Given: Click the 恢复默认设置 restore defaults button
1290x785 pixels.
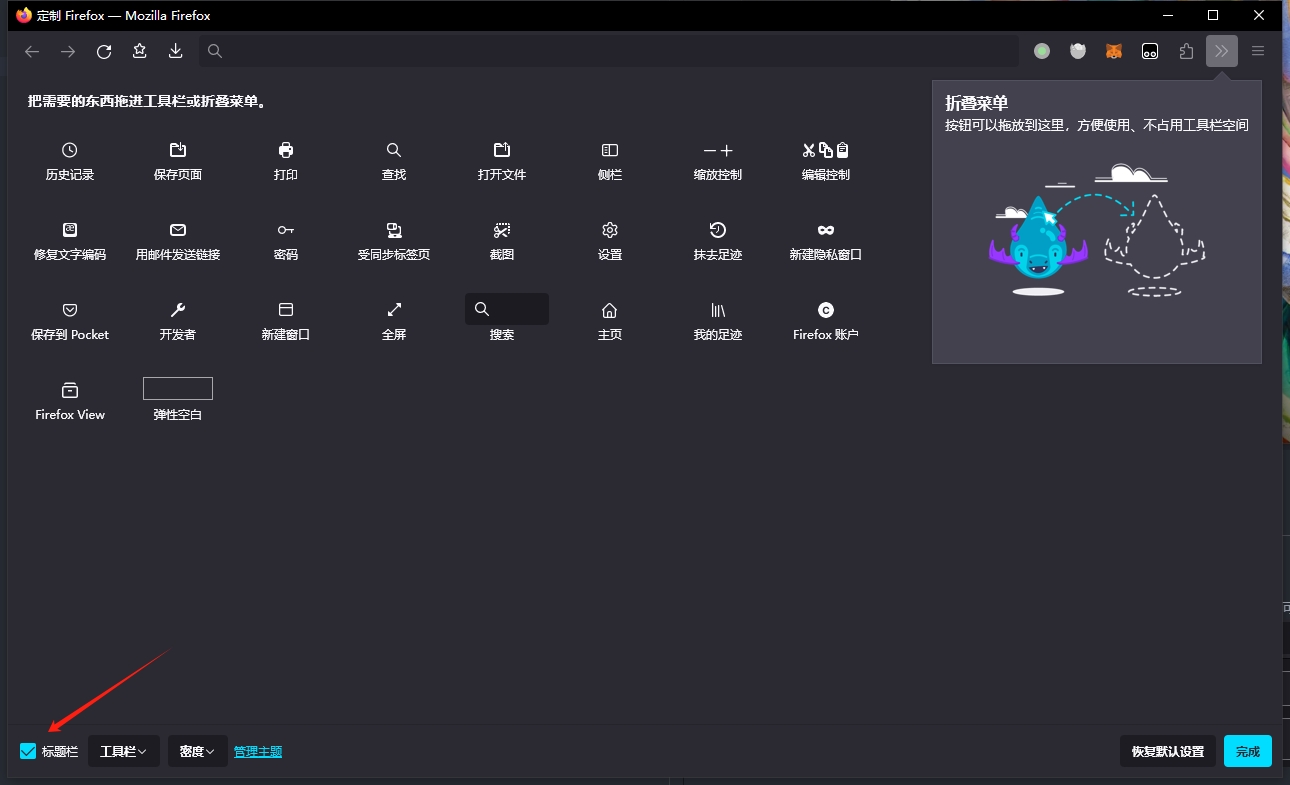Looking at the screenshot, I should coord(1168,751).
